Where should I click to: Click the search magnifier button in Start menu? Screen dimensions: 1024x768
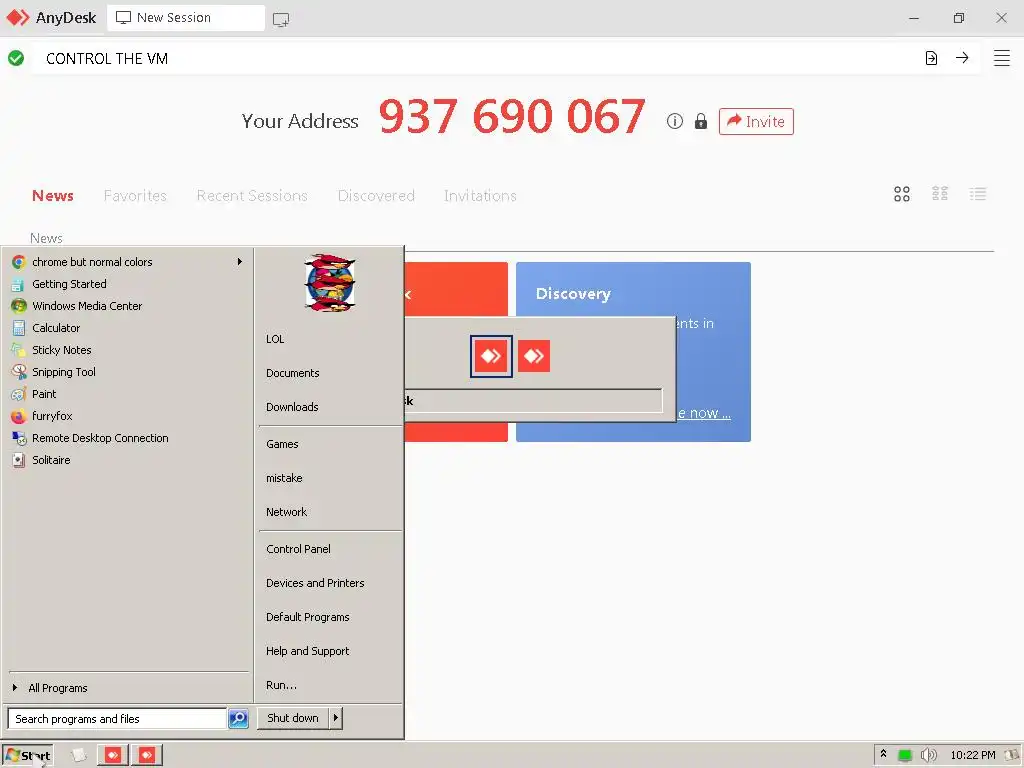click(x=238, y=718)
